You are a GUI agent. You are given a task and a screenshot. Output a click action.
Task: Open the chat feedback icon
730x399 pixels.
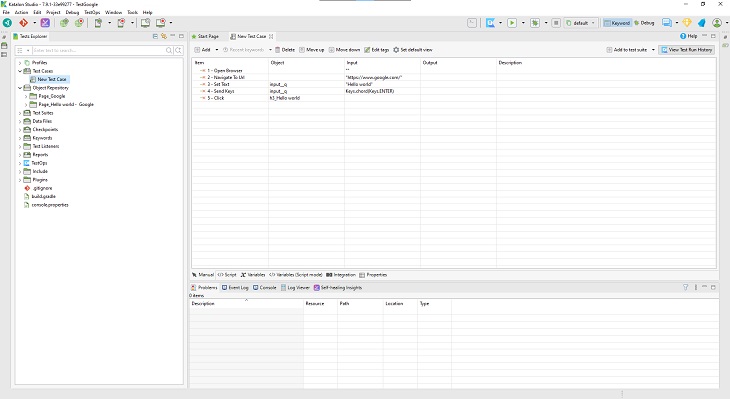[x=667, y=23]
